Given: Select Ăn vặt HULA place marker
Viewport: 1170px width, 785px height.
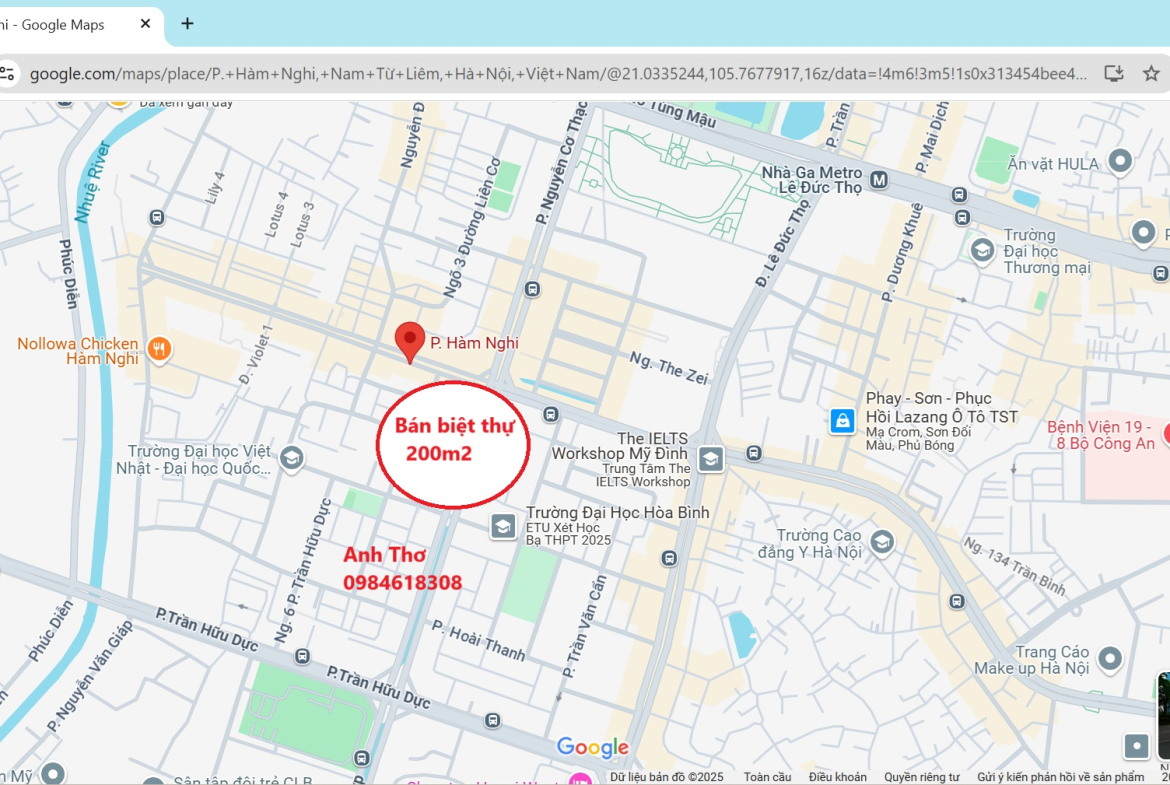Looking at the screenshot, I should (x=1121, y=161).
